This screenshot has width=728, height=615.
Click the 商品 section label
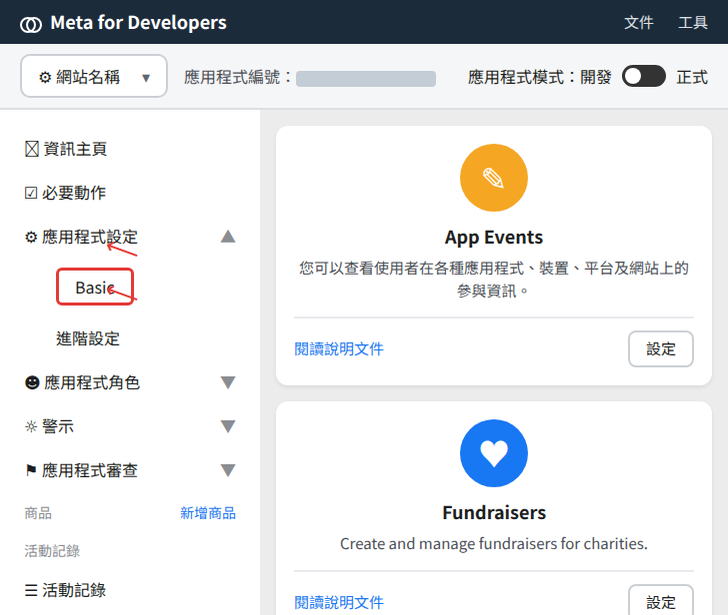click(x=38, y=513)
